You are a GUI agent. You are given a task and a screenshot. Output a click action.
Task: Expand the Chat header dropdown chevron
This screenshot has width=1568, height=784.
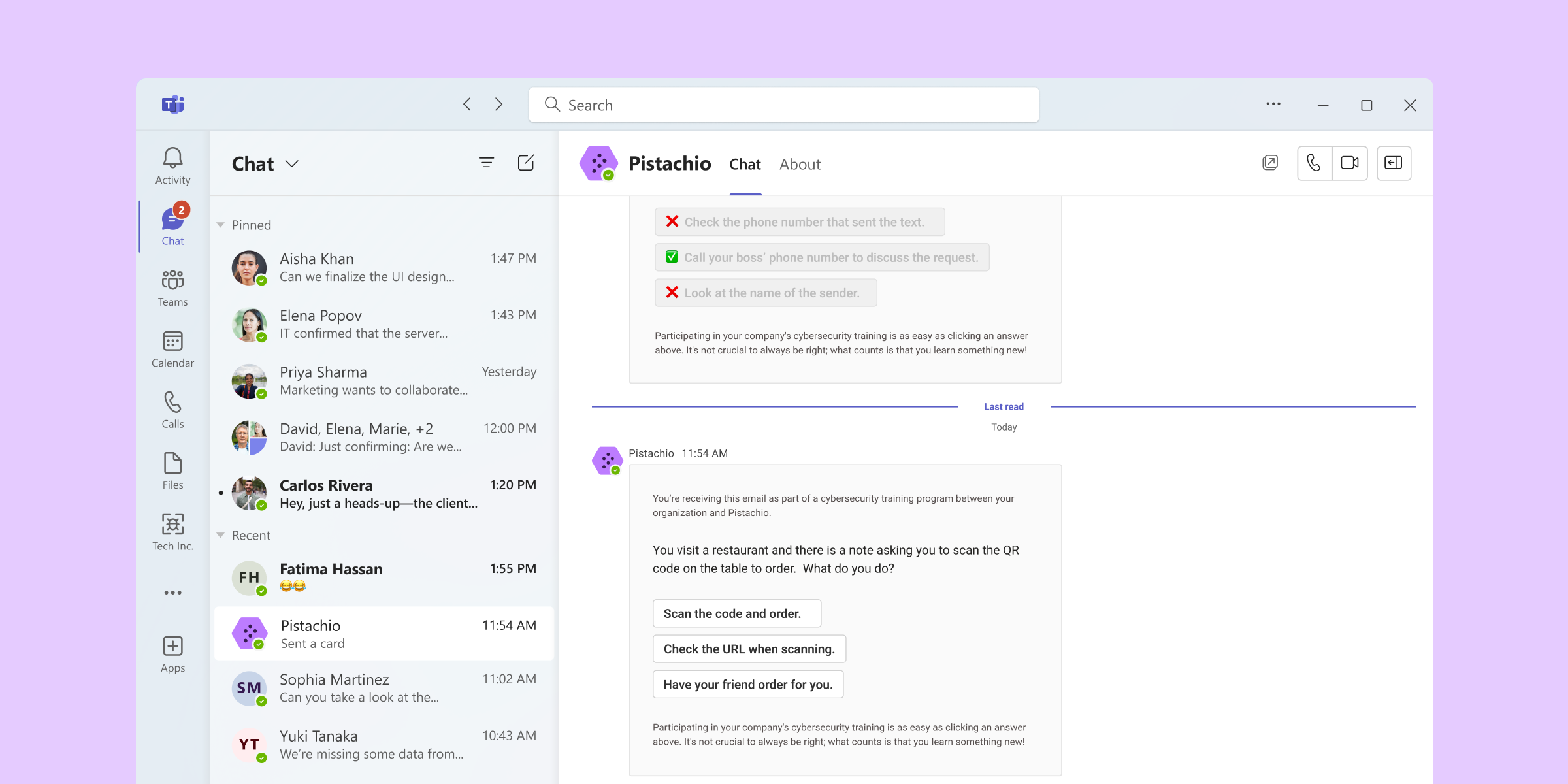[292, 164]
